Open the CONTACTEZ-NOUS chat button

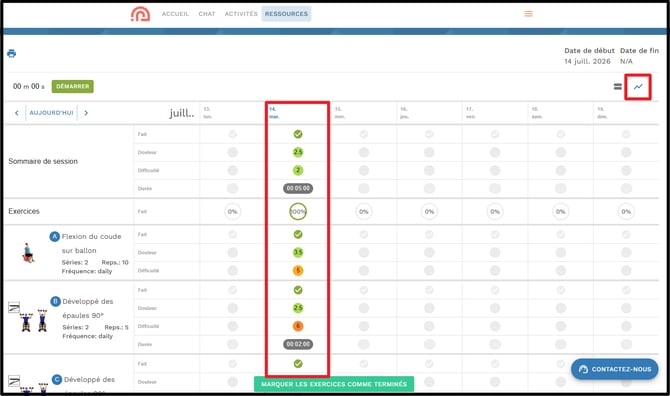[614, 370]
